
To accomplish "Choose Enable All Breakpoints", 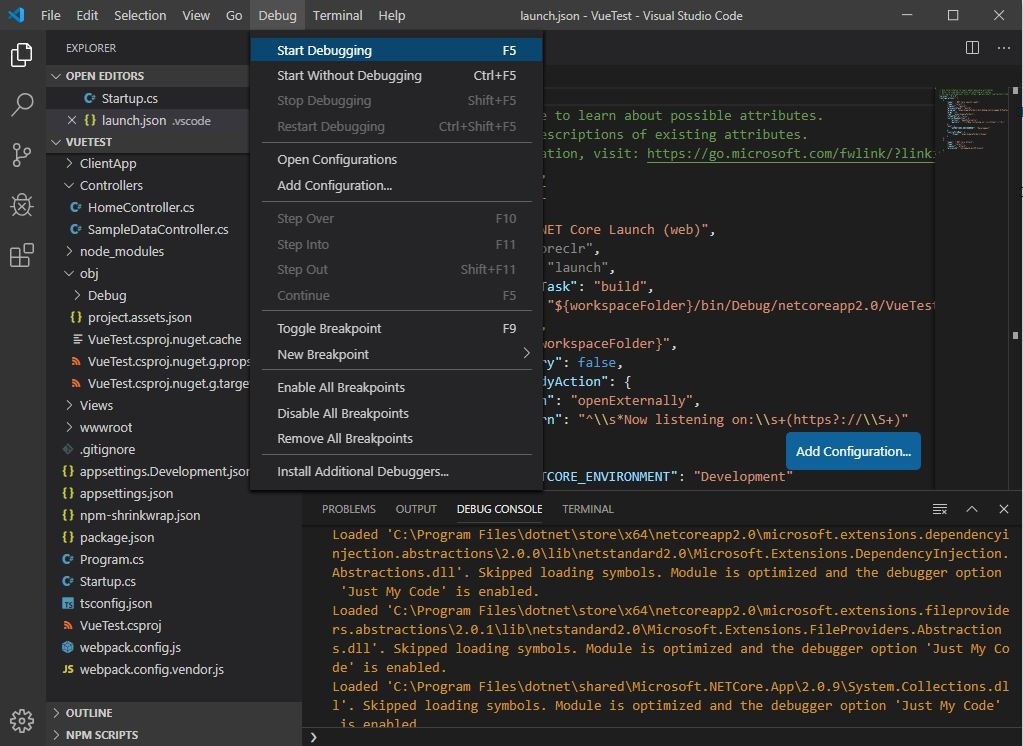I will [x=341, y=387].
